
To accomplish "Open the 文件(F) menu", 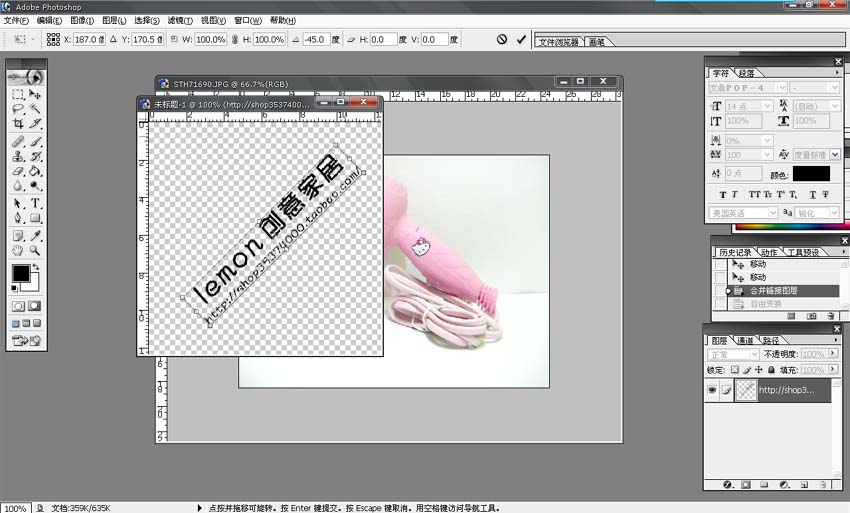I will point(16,21).
